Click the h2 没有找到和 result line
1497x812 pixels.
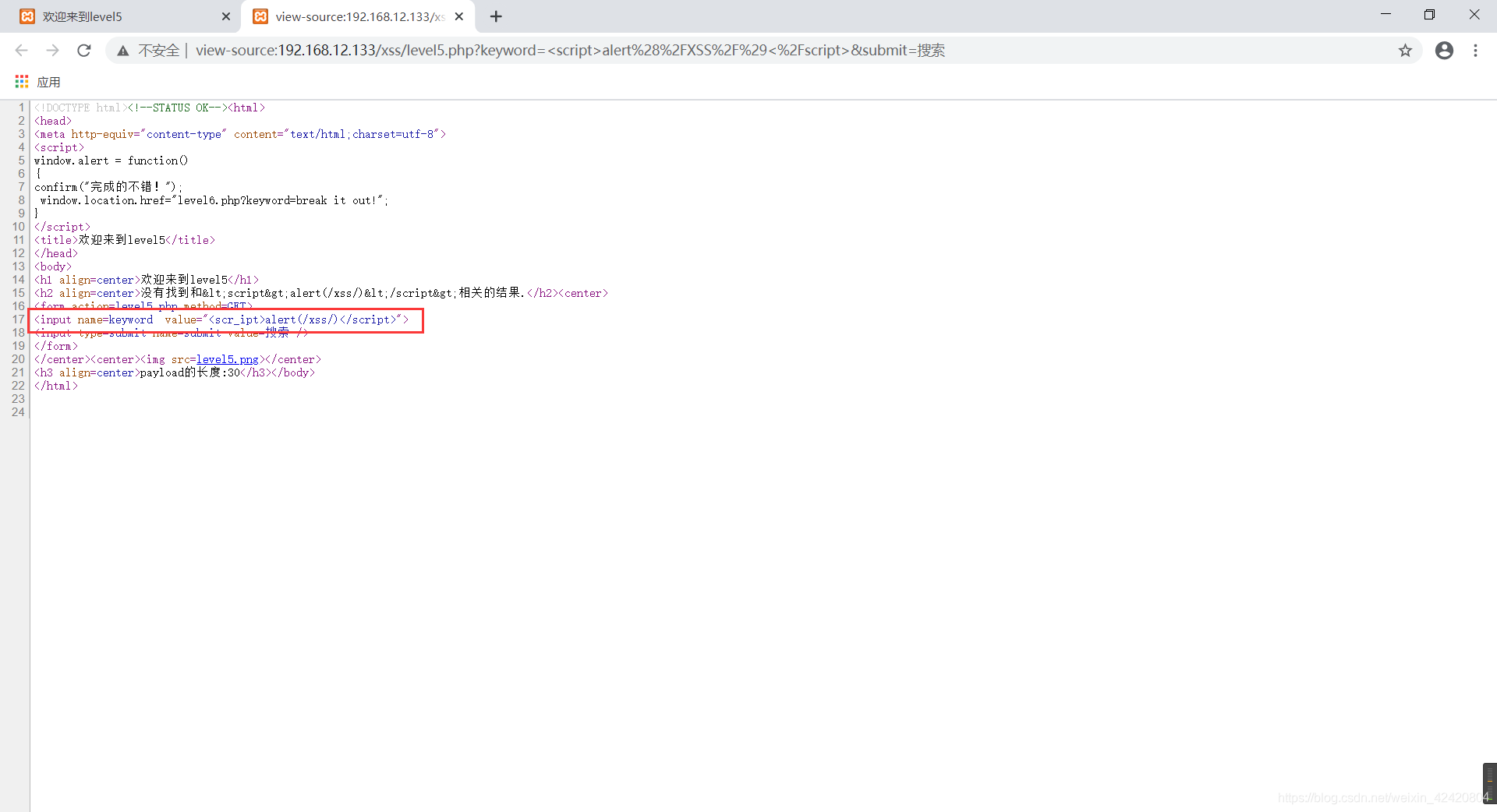coord(321,293)
